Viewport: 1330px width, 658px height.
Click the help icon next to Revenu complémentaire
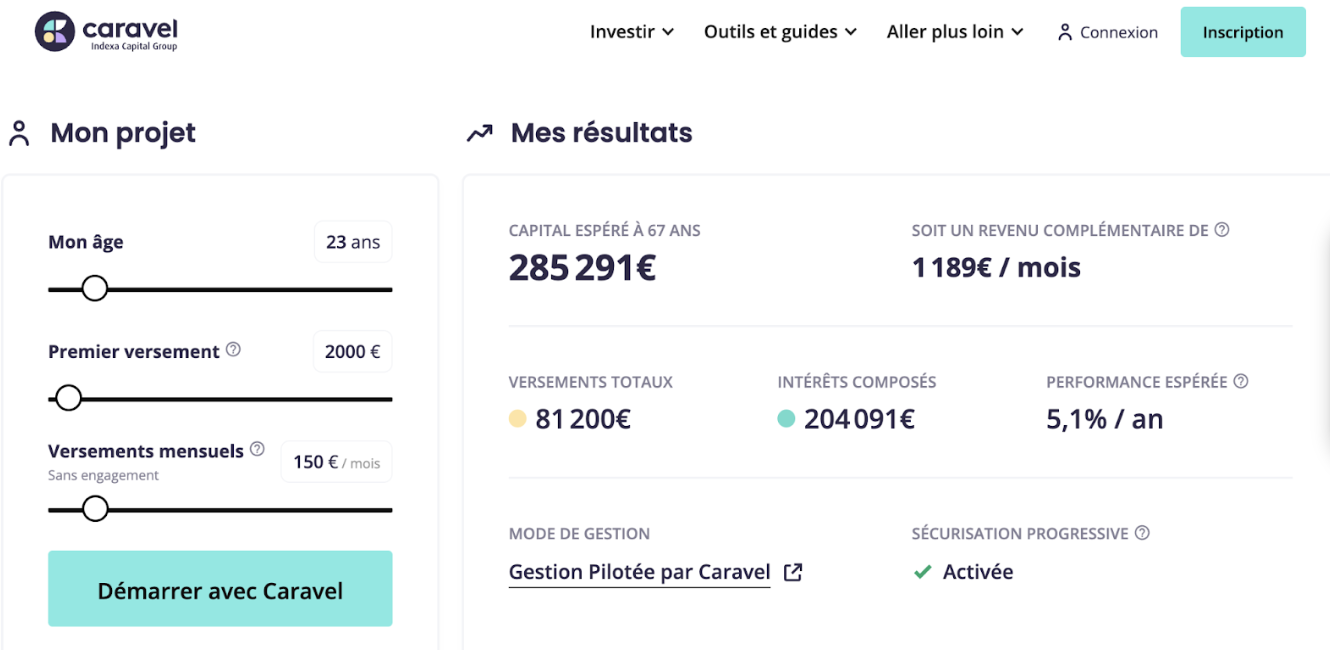click(x=1222, y=230)
